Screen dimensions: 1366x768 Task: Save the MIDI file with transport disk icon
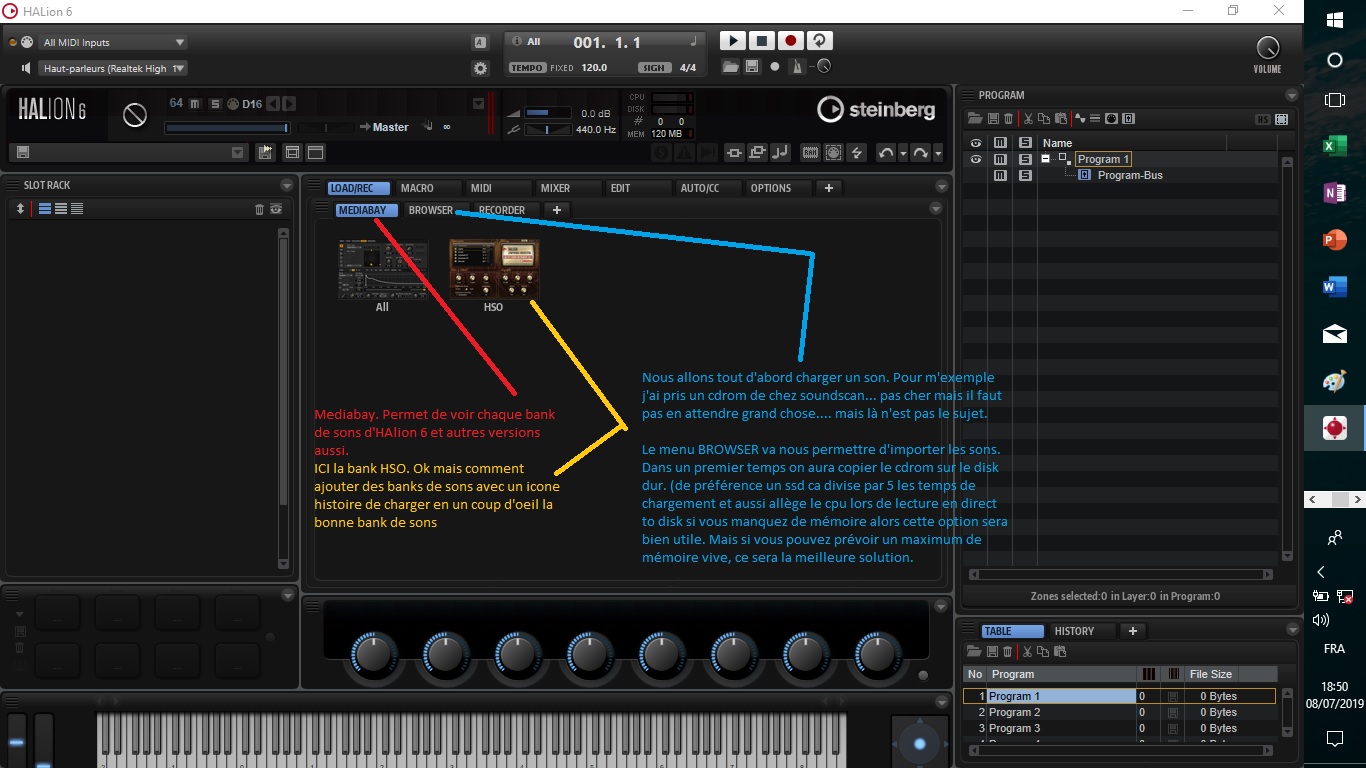[x=751, y=67]
